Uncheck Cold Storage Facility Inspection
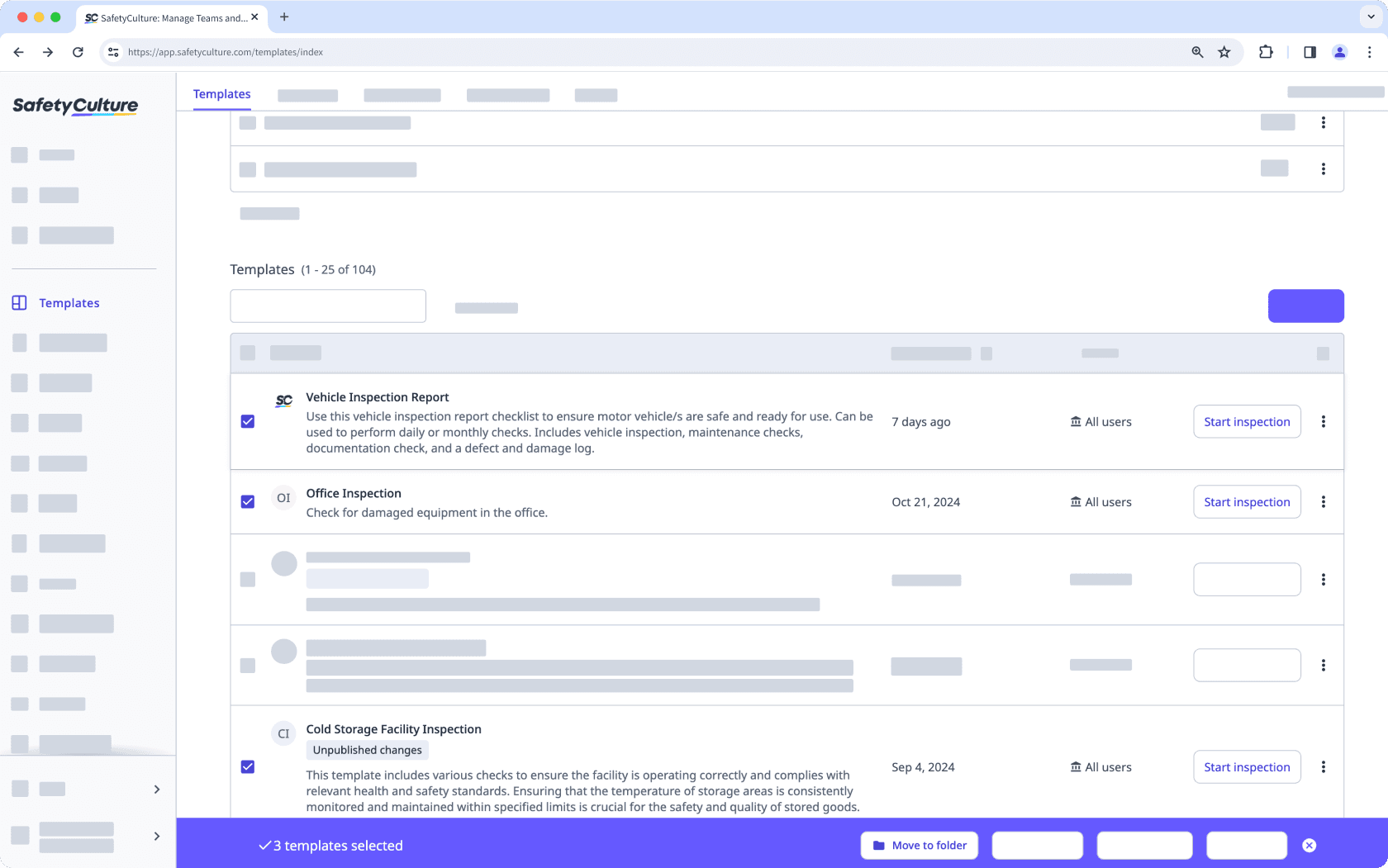Screen dimensions: 1388x868 [248, 767]
